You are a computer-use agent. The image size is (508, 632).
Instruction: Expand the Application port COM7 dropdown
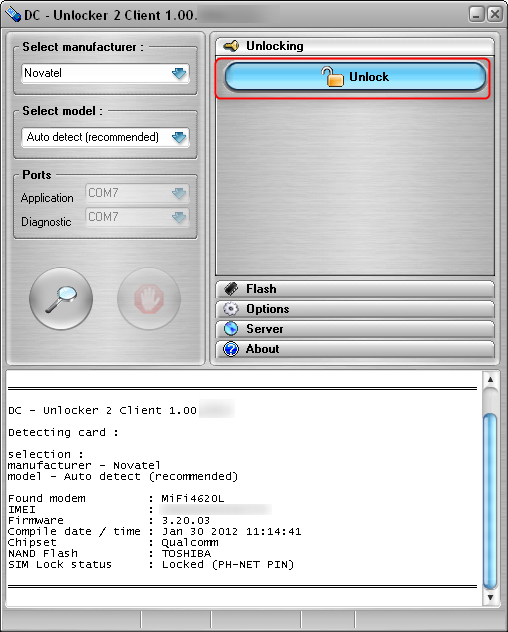tap(137, 193)
